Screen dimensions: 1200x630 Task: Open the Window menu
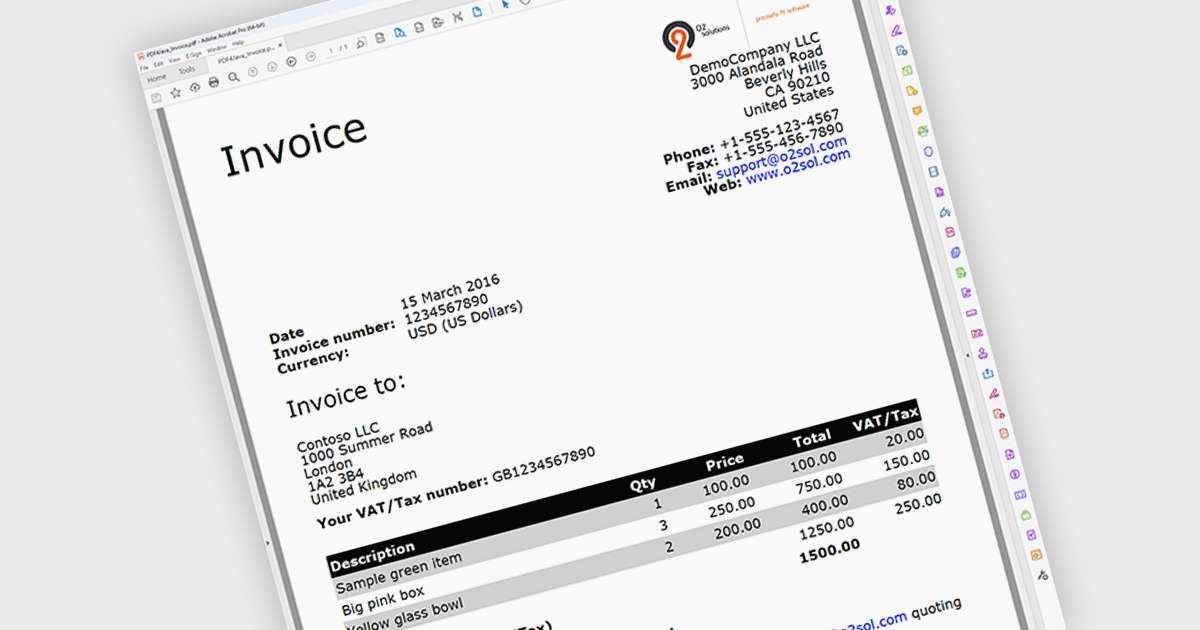click(x=217, y=49)
